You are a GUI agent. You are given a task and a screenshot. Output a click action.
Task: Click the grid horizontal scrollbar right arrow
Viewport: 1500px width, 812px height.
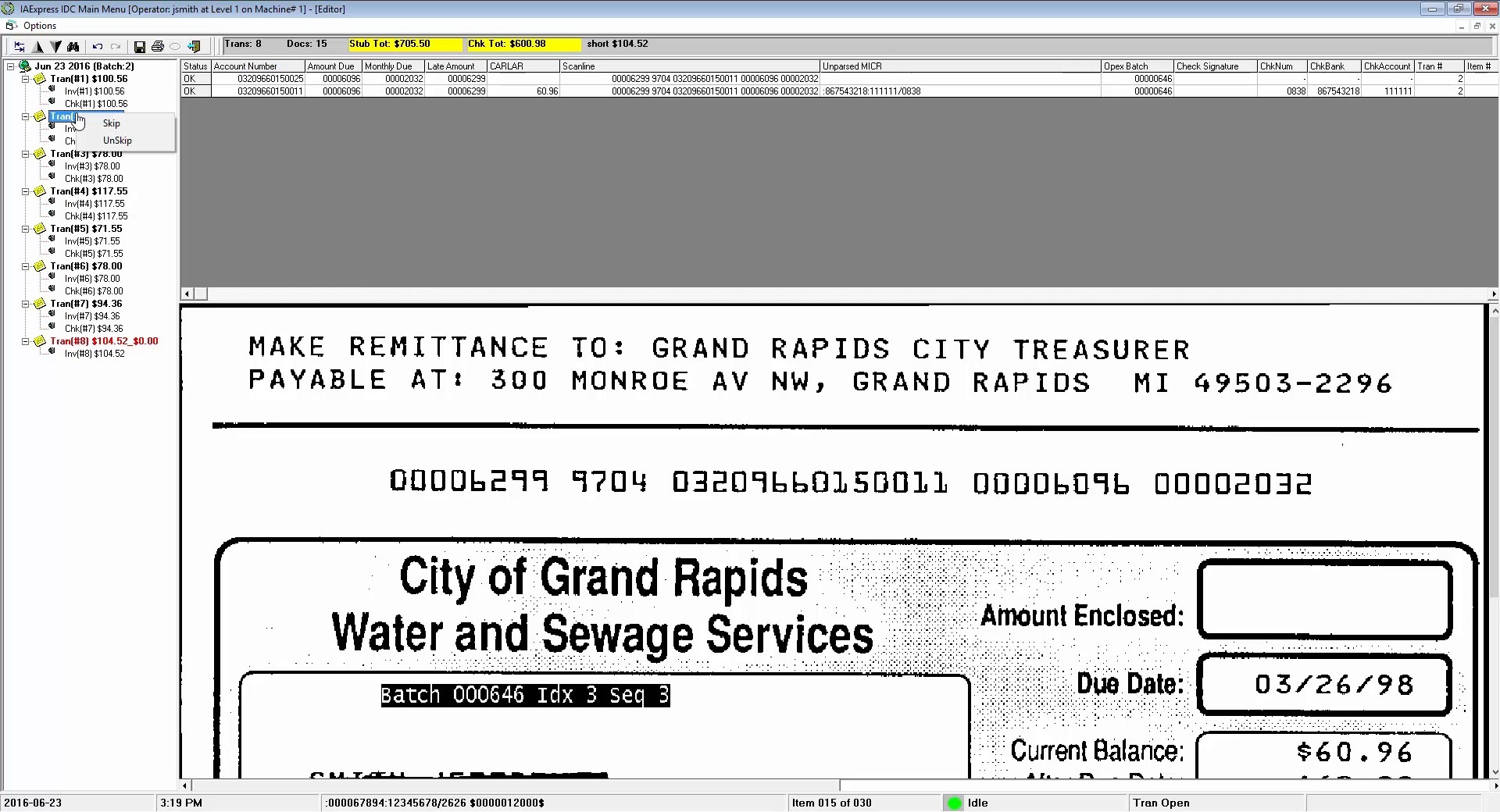pyautogui.click(x=1493, y=294)
